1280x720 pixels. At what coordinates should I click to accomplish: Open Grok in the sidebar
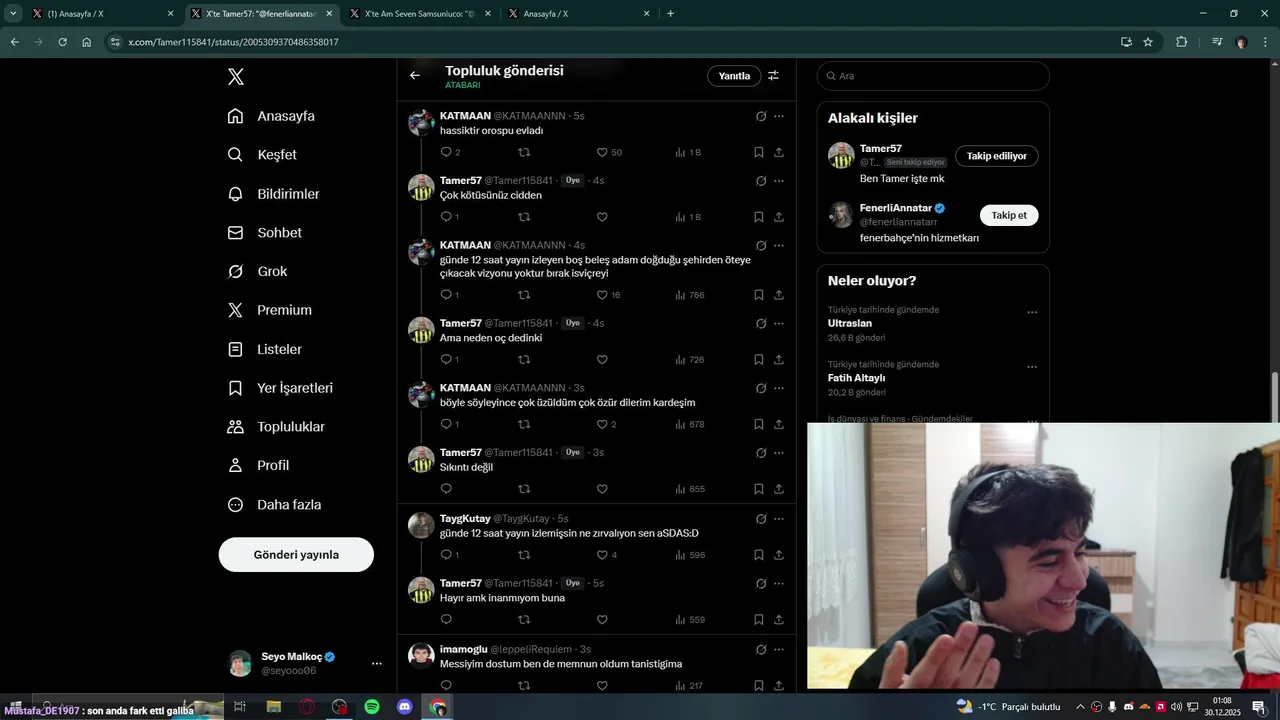257,271
